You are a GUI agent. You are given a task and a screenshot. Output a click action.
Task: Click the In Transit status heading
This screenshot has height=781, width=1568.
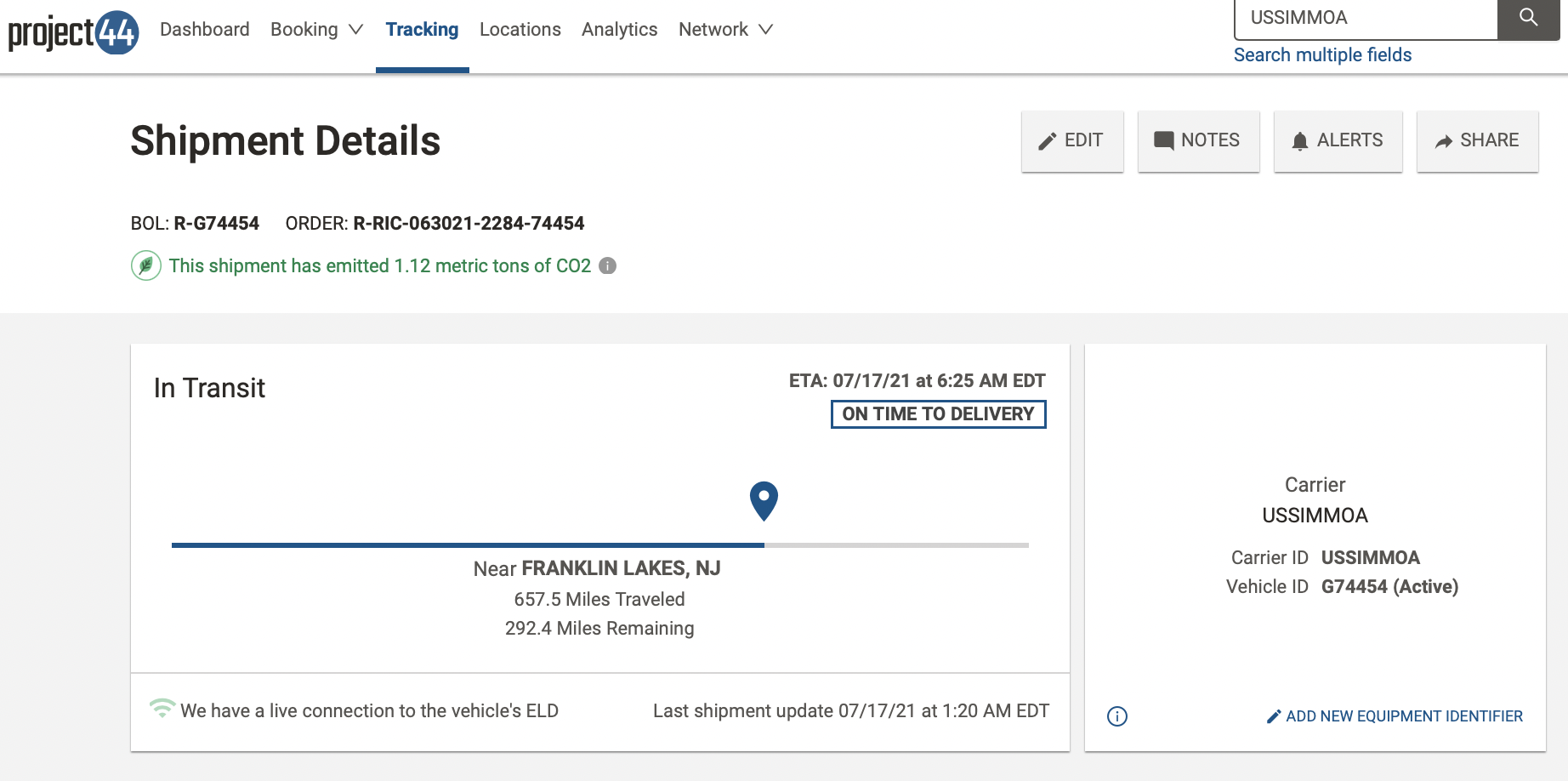pyautogui.click(x=209, y=388)
